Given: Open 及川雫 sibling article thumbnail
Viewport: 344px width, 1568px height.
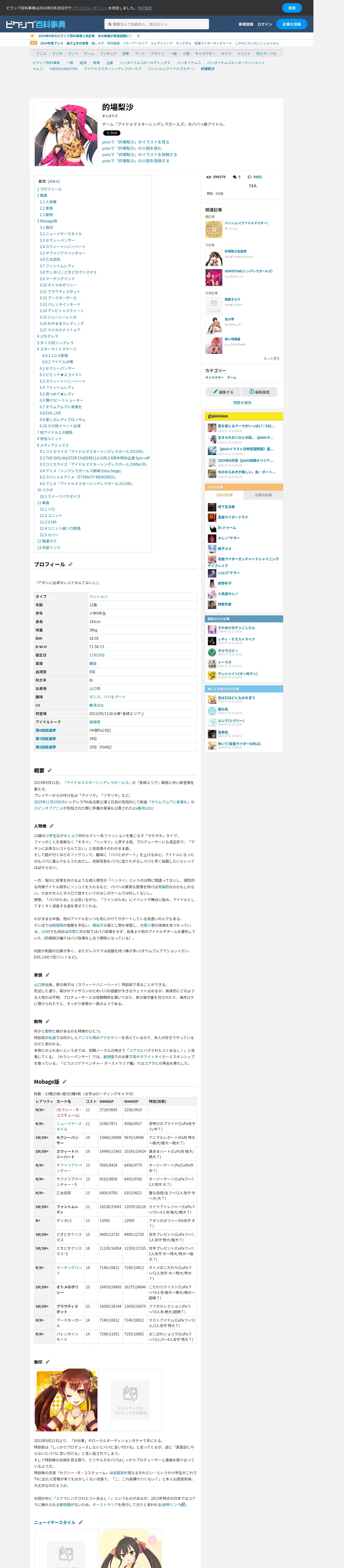Looking at the screenshot, I should 214,325.
